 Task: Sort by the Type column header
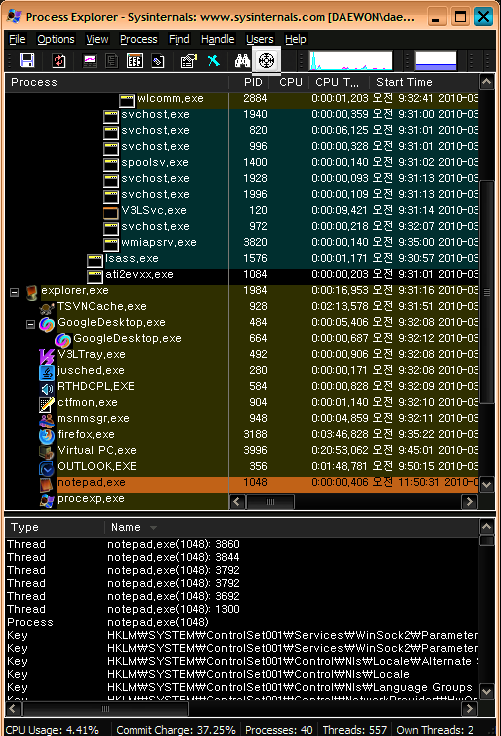click(x=54, y=528)
